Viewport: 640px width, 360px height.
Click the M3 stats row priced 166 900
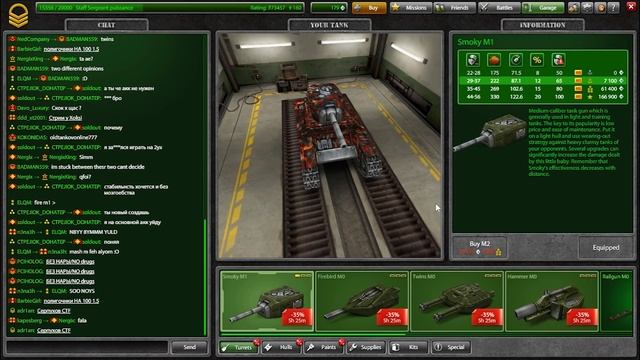pyautogui.click(x=542, y=97)
